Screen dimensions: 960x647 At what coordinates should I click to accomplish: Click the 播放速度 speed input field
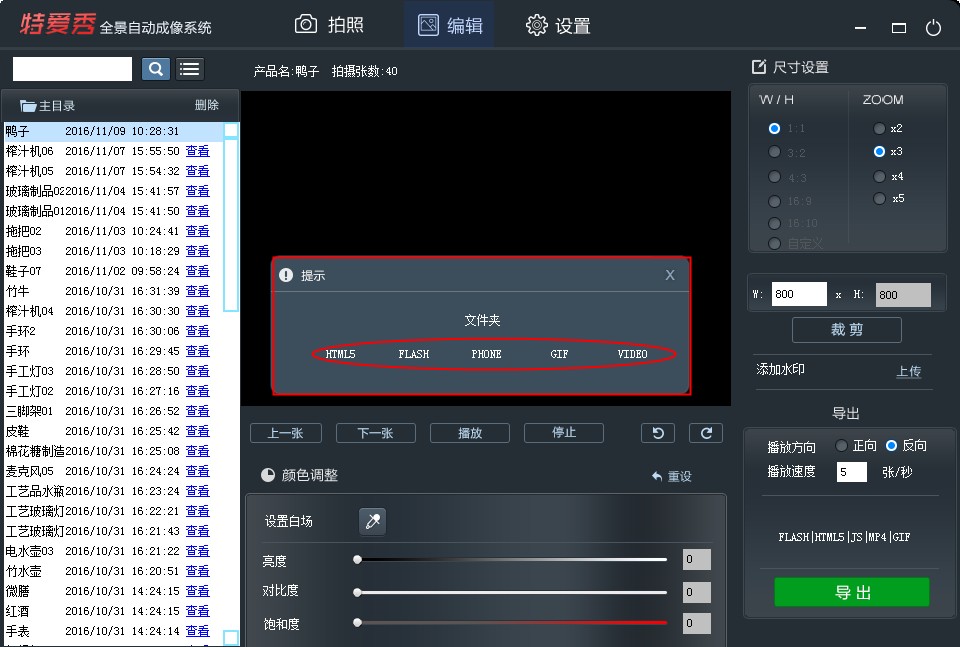(852, 472)
